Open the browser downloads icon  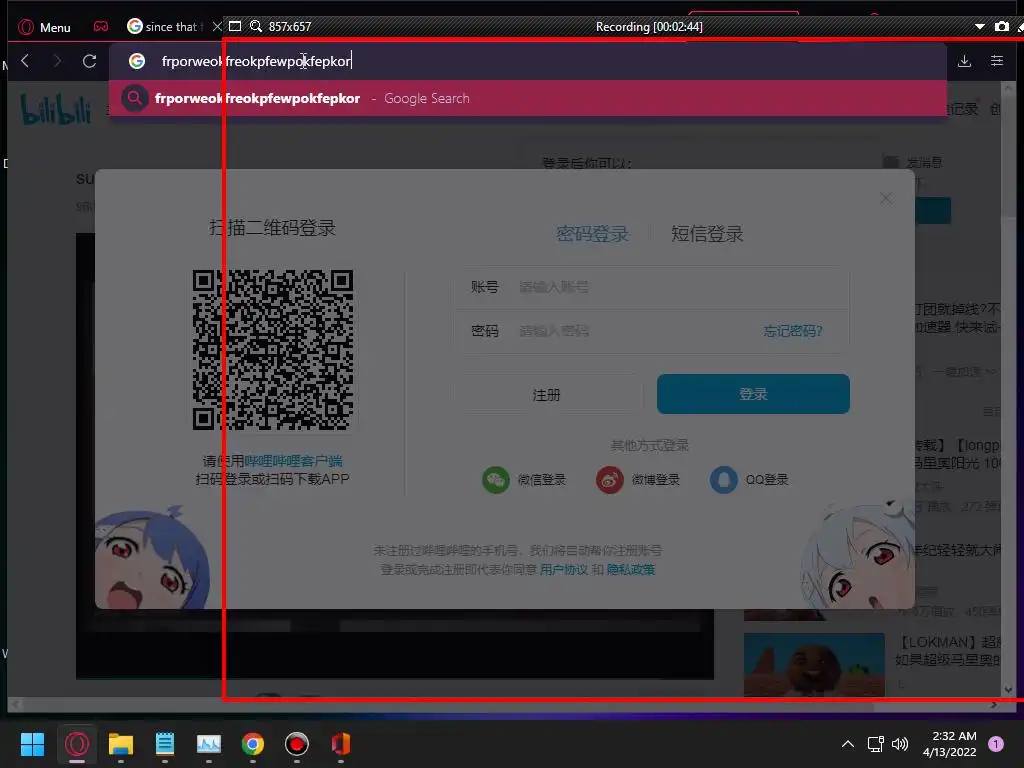point(964,61)
